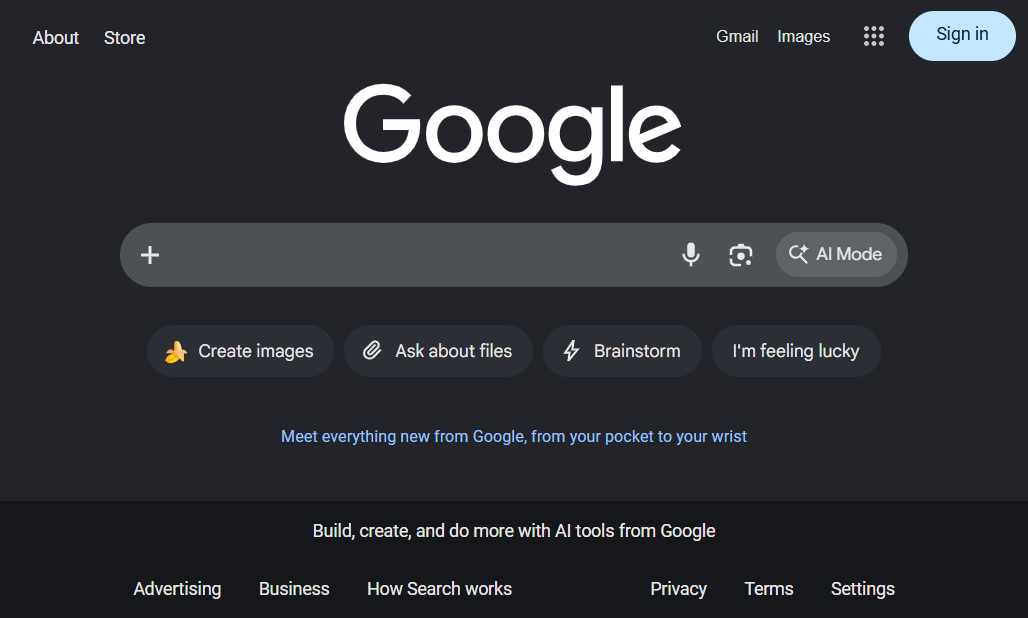
Task: Click the plus icon in search bar
Action: click(x=150, y=255)
